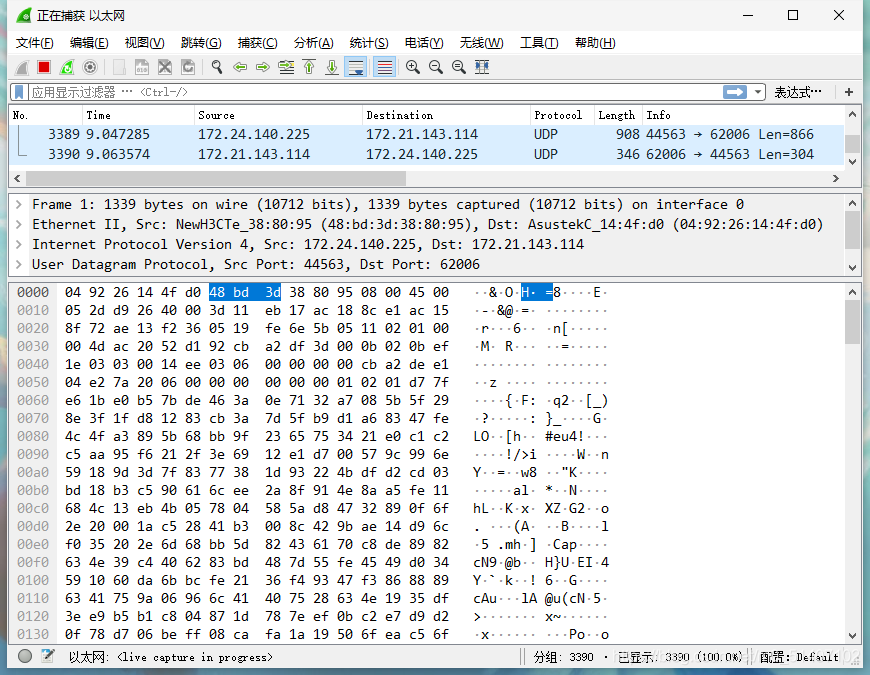
Task: Click the hex offset 0010 row label
Action: (x=33, y=311)
